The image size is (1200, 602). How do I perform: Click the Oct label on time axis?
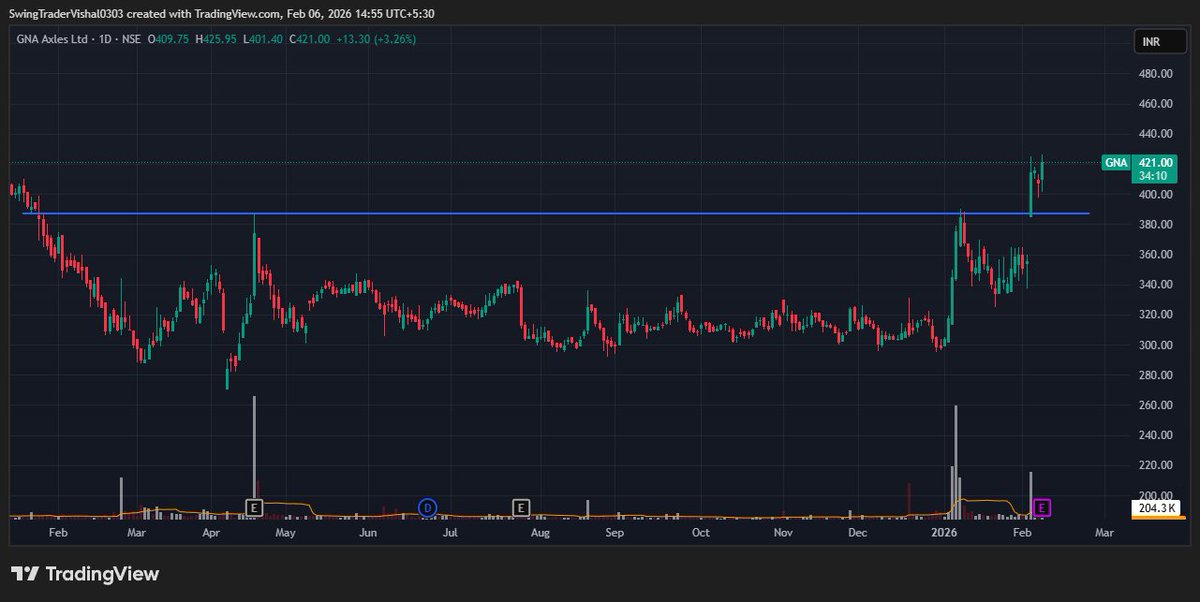tap(700, 534)
